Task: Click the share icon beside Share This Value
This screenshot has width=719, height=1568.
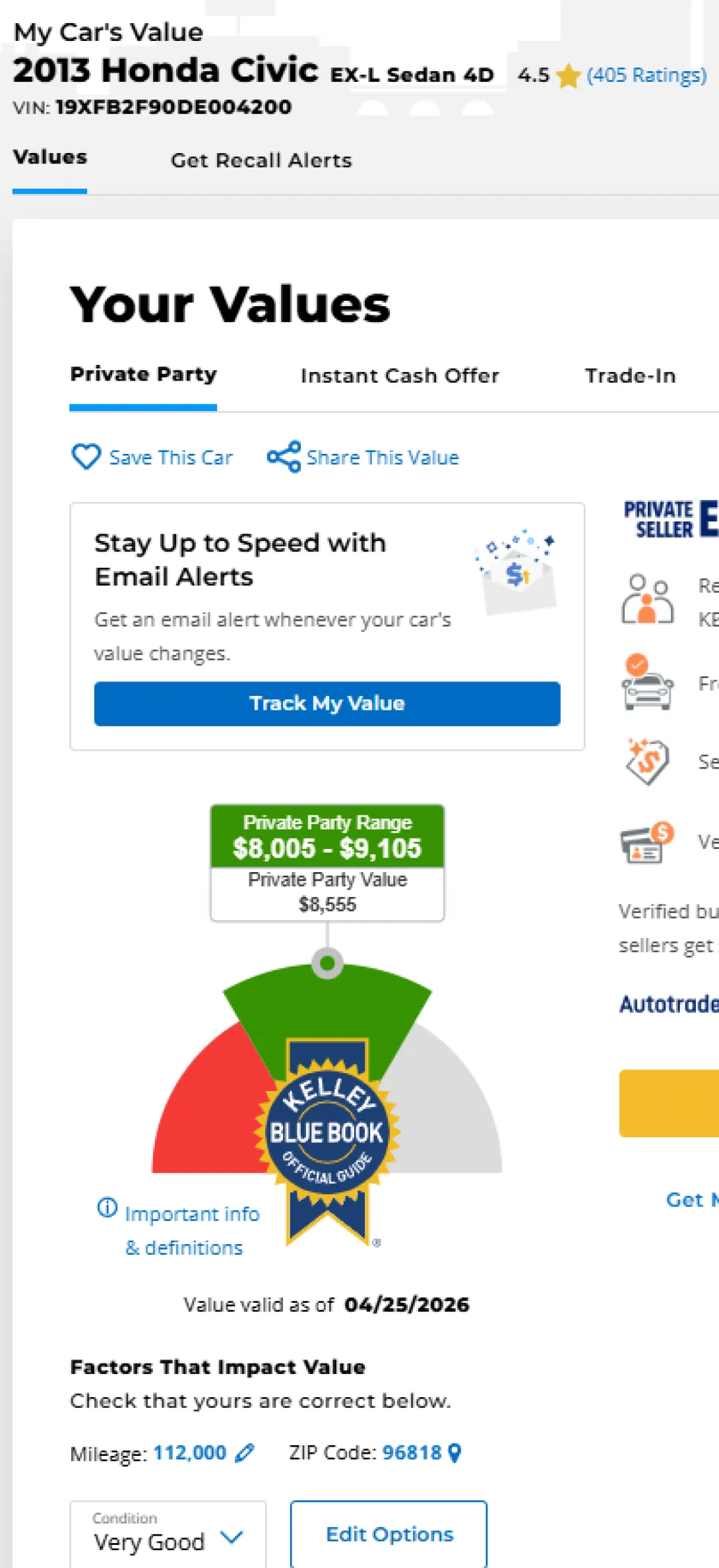Action: coord(284,456)
